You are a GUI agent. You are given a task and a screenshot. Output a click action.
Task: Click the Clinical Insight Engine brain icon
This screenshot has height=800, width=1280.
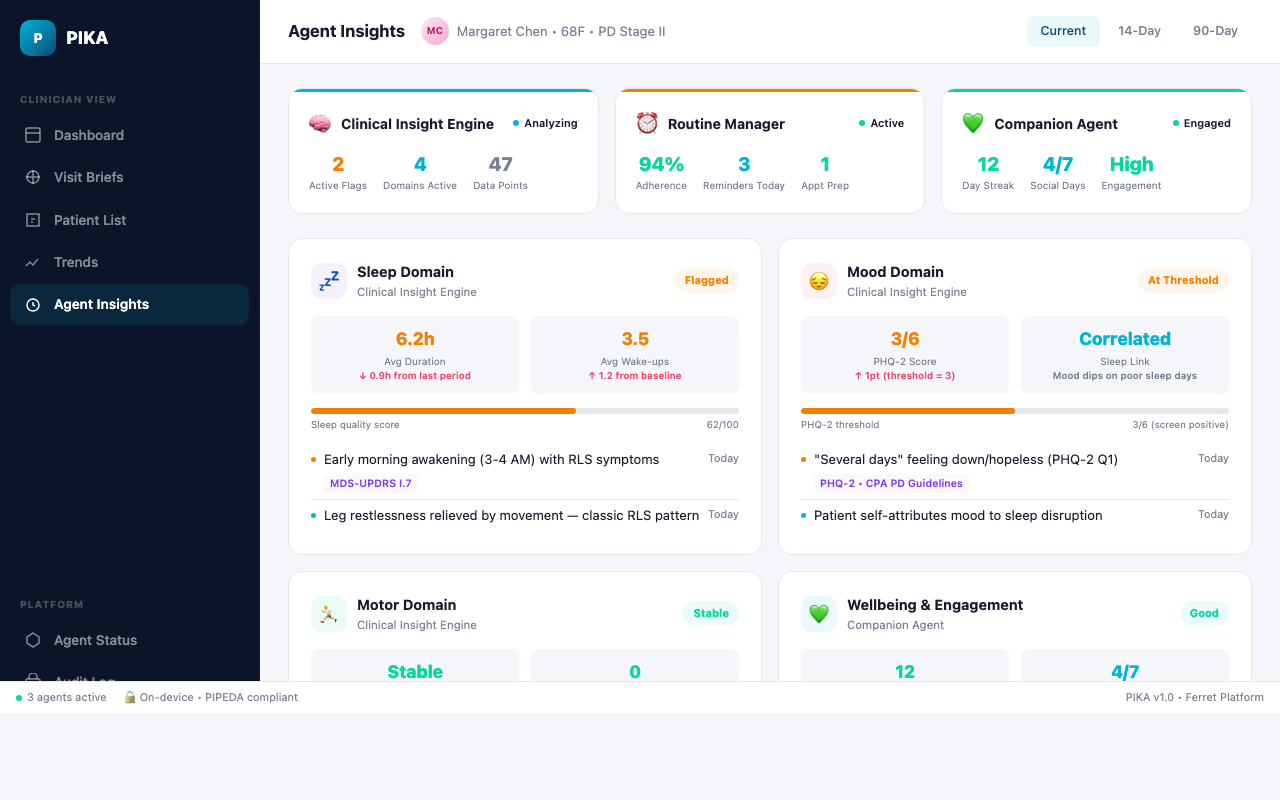pos(319,123)
